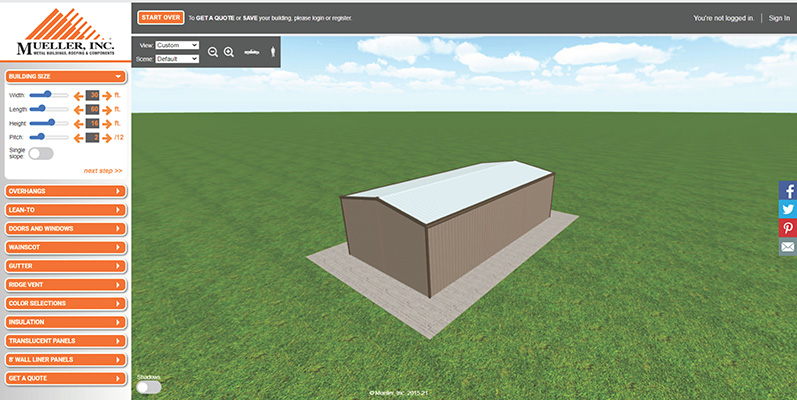The height and width of the screenshot is (400, 797).
Task: Open the Scene dropdown
Action: 177,59
